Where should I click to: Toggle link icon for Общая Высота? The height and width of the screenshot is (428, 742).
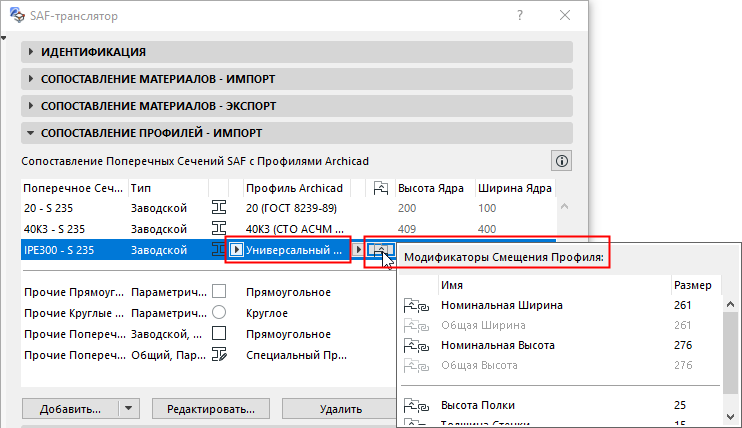click(x=416, y=366)
